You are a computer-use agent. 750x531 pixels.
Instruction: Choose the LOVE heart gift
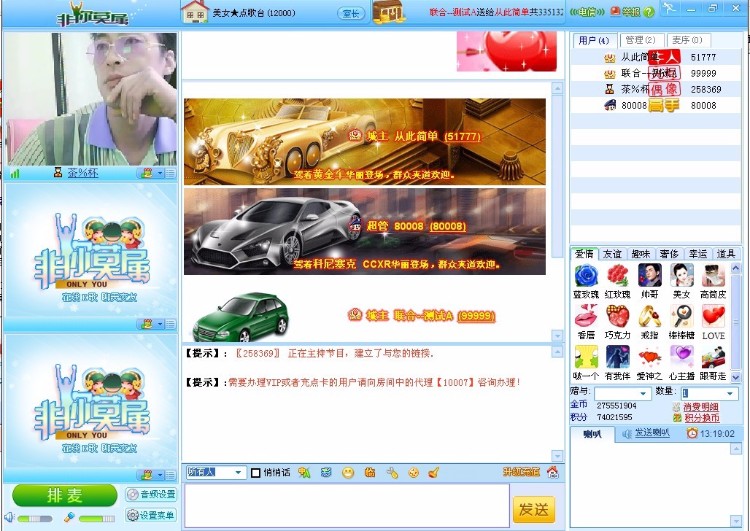[713, 317]
